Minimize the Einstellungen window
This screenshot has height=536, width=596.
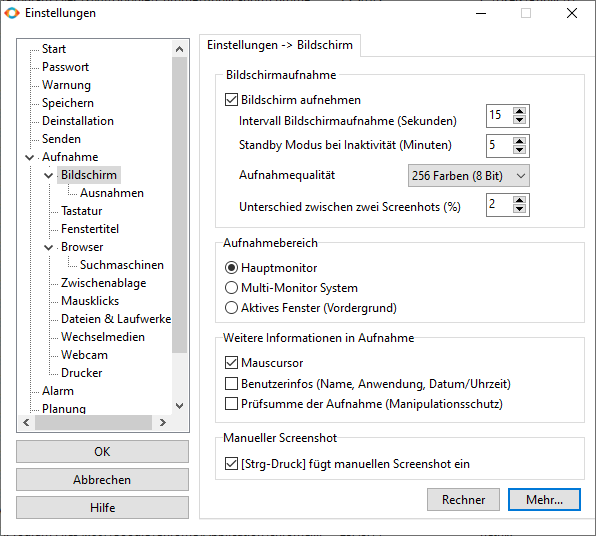[x=481, y=13]
